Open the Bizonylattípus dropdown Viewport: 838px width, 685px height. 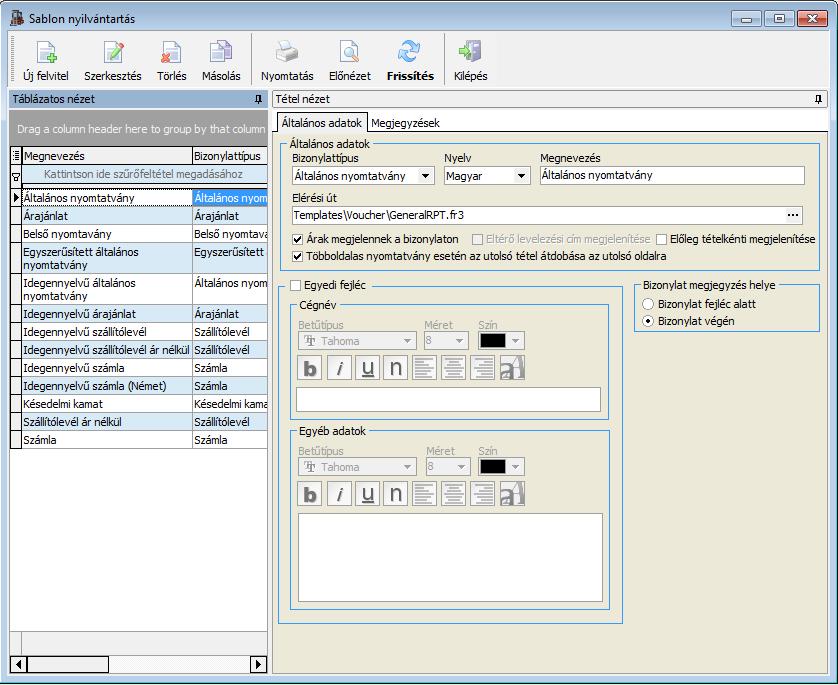(x=425, y=176)
